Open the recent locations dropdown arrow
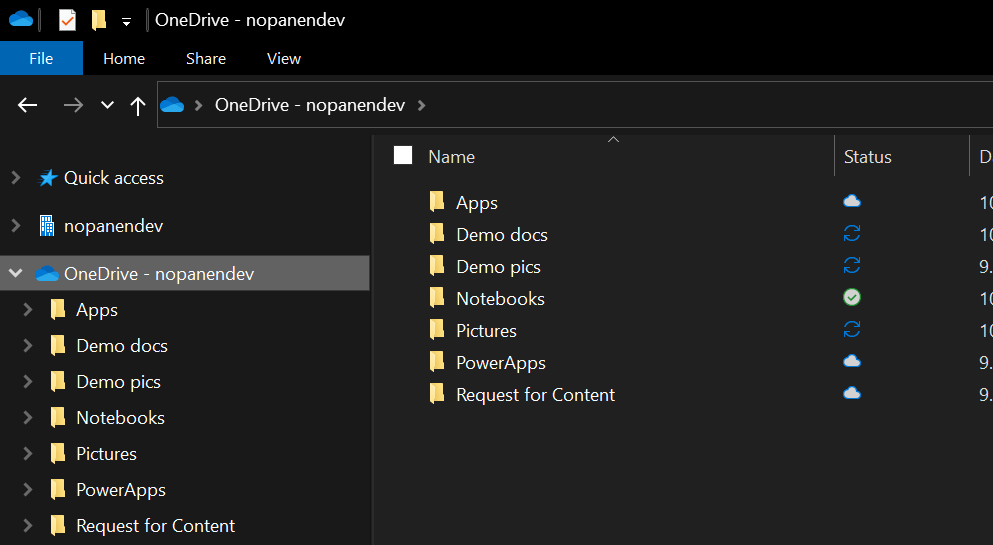The image size is (993, 545). point(107,105)
